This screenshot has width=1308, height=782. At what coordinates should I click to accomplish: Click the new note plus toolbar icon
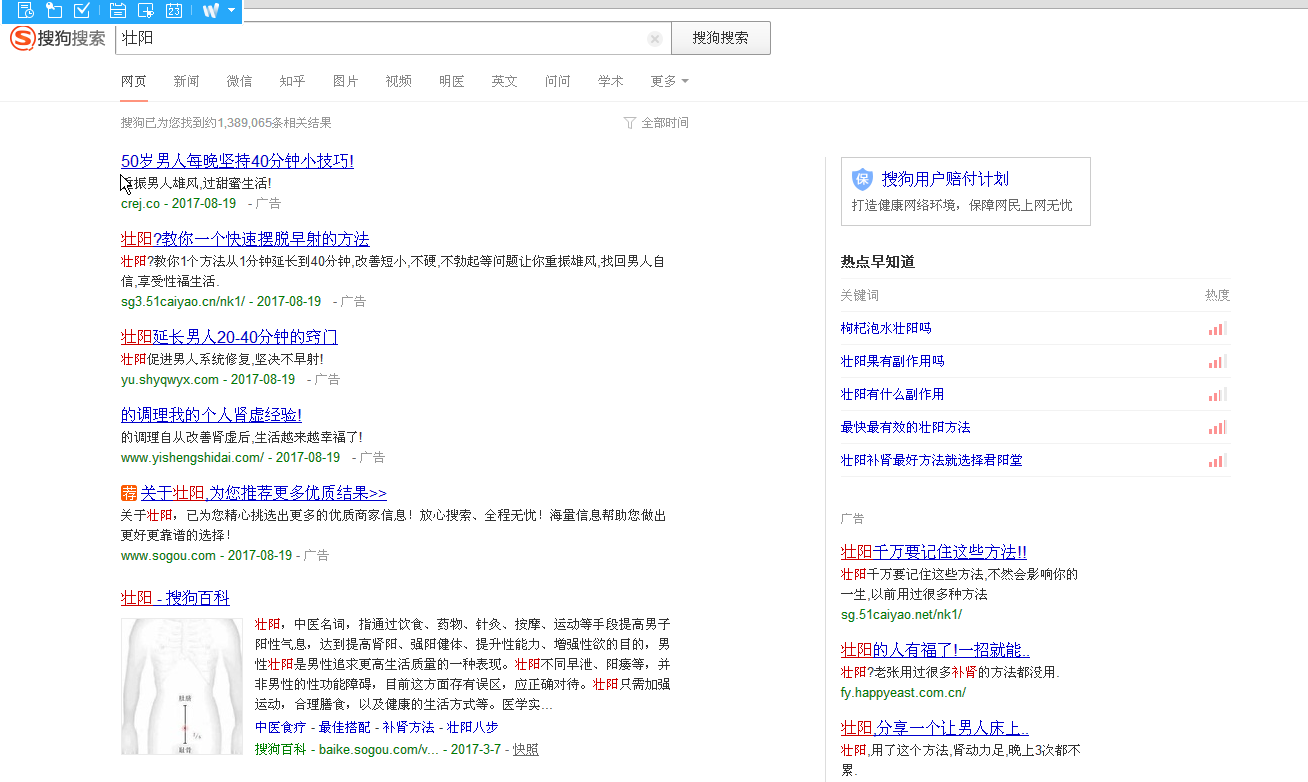pos(145,10)
